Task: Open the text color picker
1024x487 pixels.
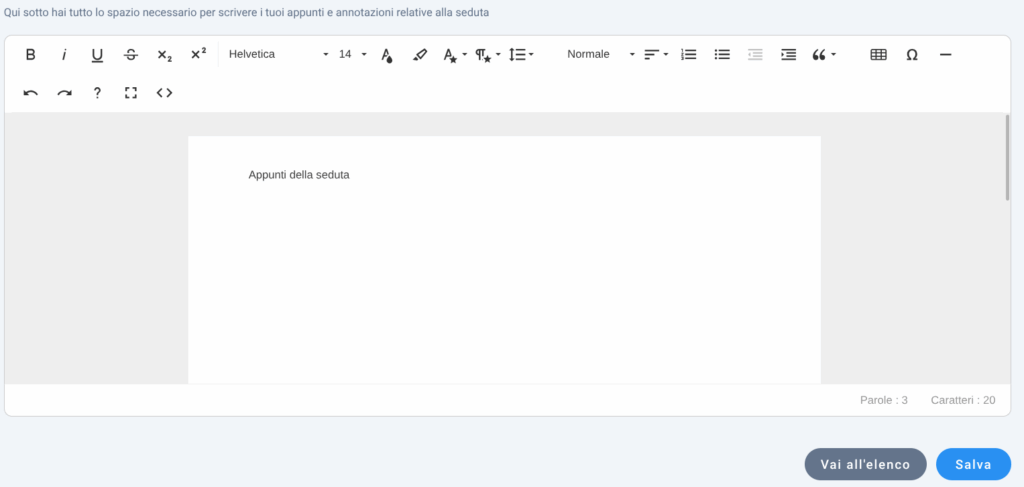Action: tap(387, 55)
